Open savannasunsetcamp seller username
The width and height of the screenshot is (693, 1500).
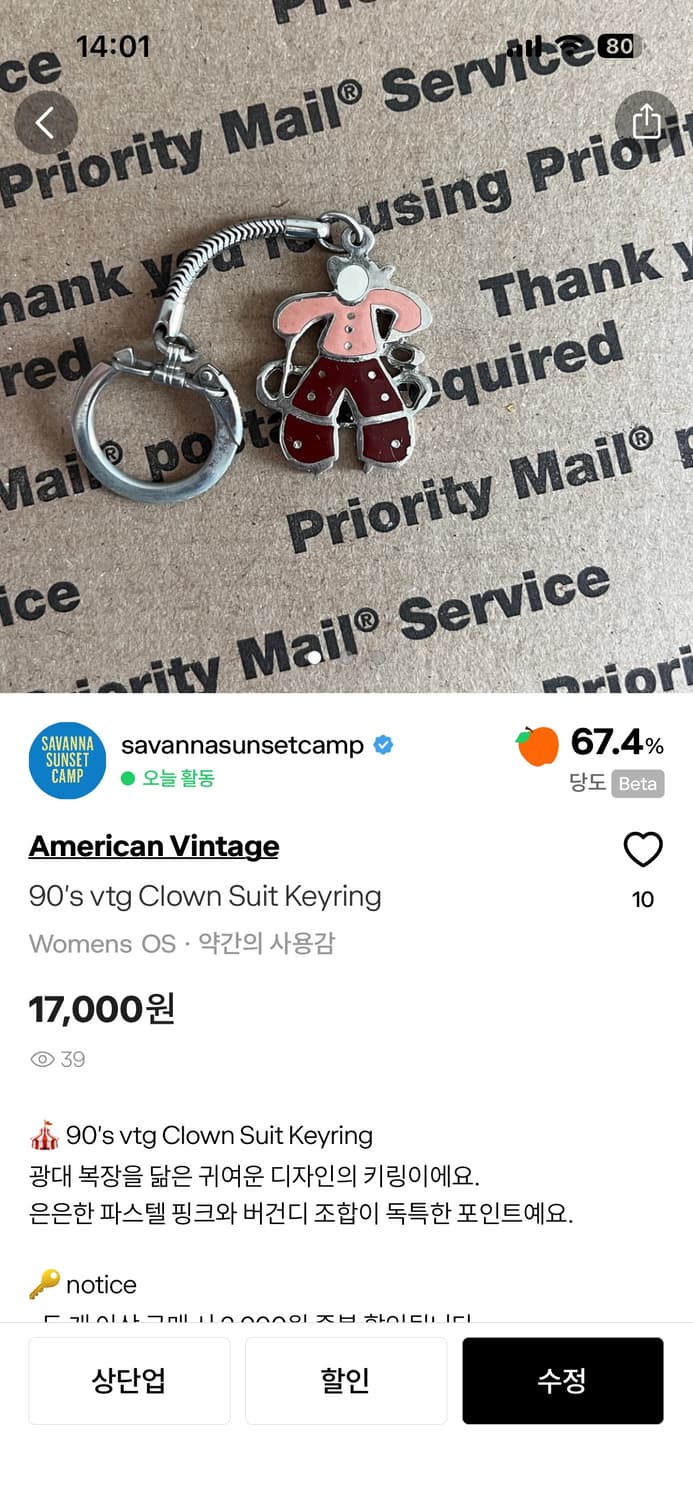[x=242, y=745]
